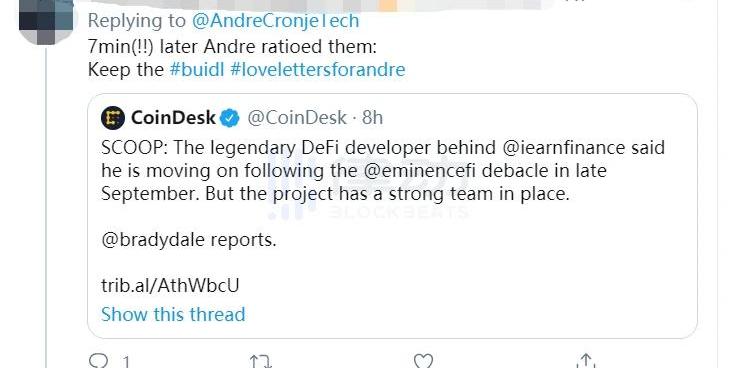Click Show this thread
The height and width of the screenshot is (368, 736).
(173, 314)
